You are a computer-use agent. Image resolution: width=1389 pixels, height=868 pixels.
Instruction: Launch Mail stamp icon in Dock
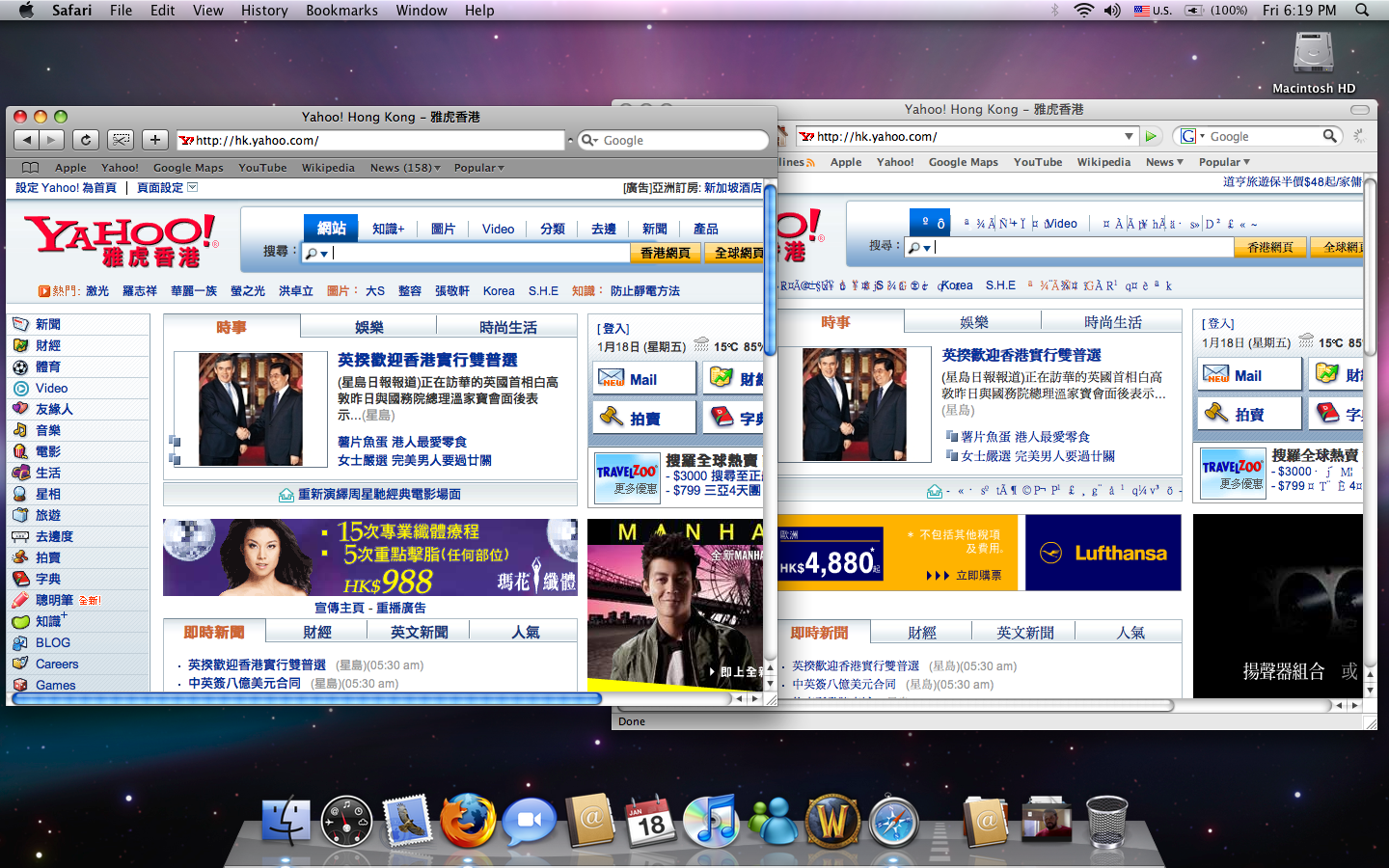click(406, 821)
